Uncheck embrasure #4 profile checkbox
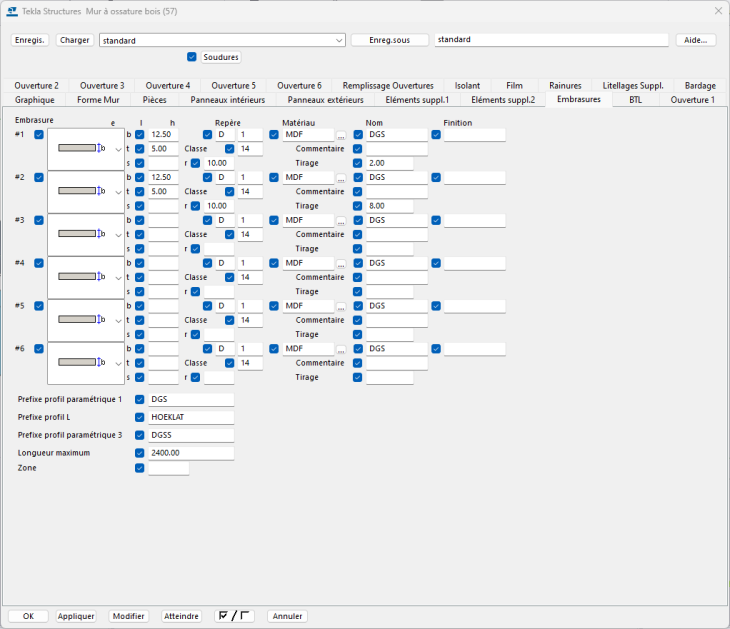Viewport: 730px width, 629px height. pyautogui.click(x=39, y=263)
